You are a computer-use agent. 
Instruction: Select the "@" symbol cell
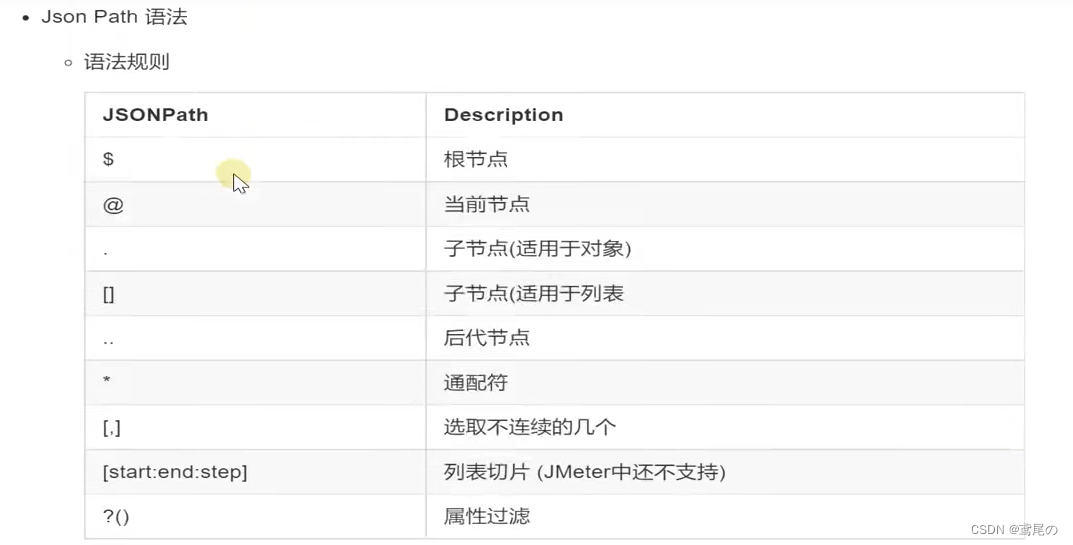click(x=113, y=204)
